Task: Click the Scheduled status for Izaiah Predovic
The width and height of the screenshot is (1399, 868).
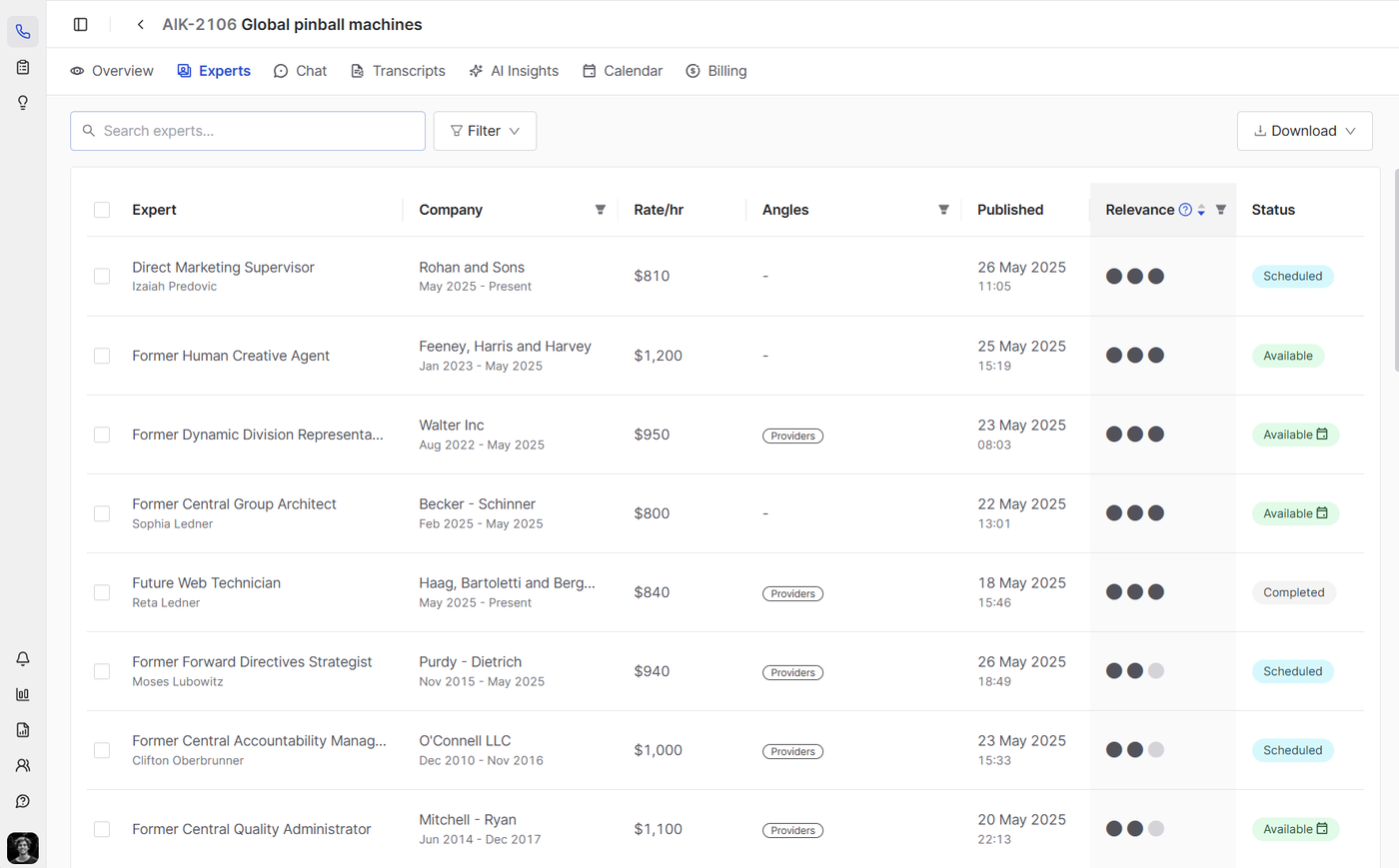Action: point(1292,277)
